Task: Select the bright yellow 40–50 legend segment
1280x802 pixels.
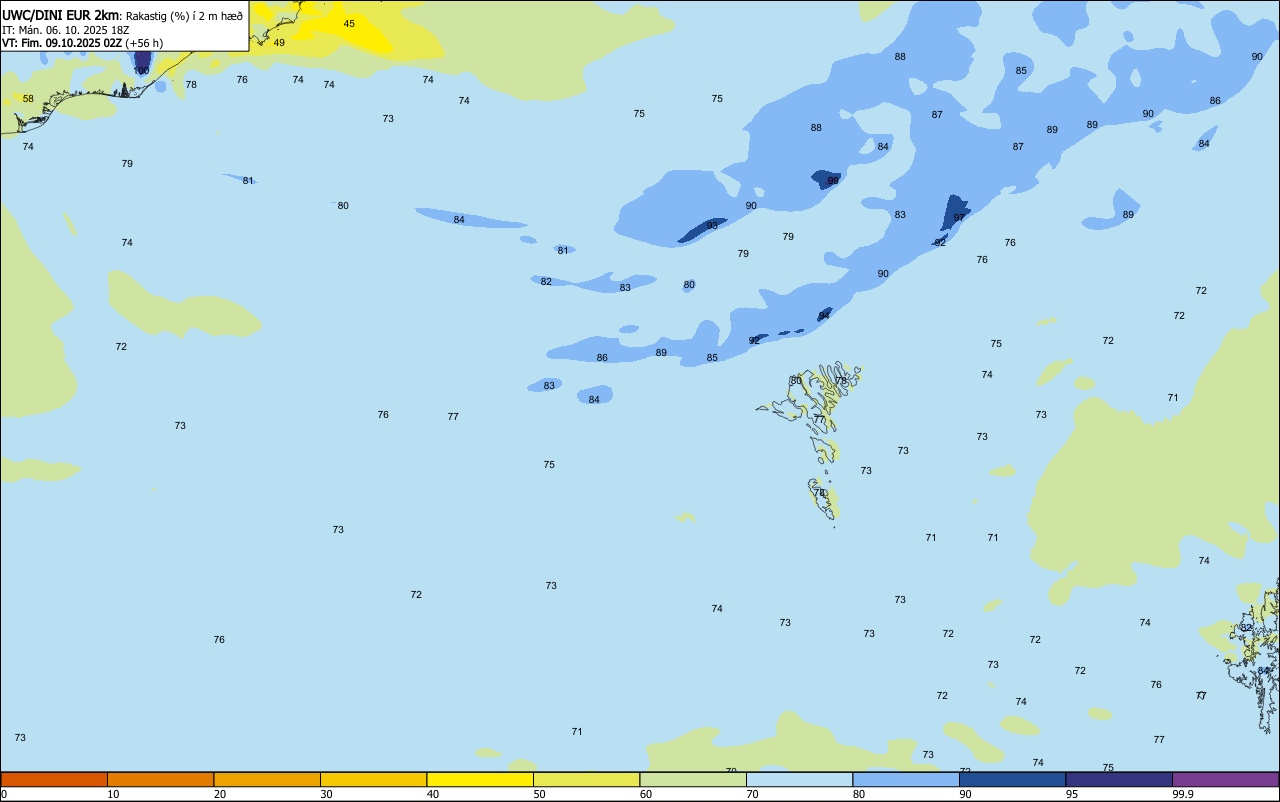Action: [x=480, y=779]
